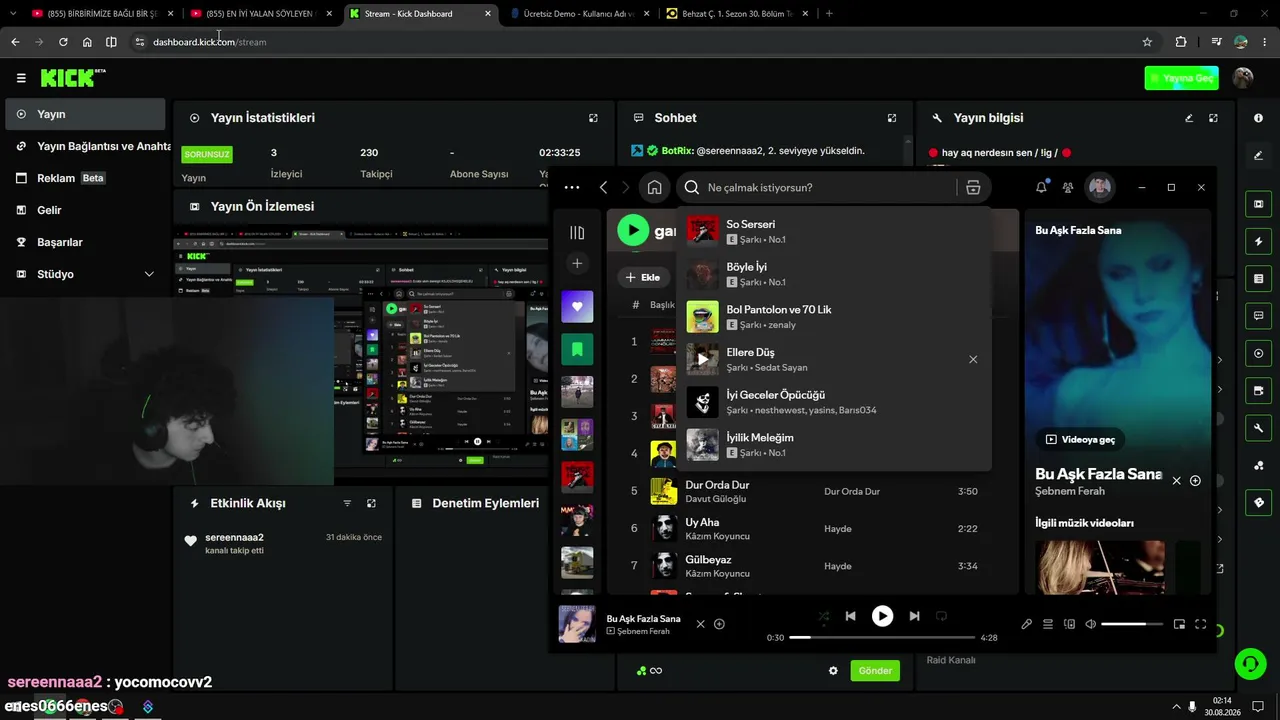Open Kick support headset button
Image resolution: width=1280 pixels, height=720 pixels.
[1249, 663]
